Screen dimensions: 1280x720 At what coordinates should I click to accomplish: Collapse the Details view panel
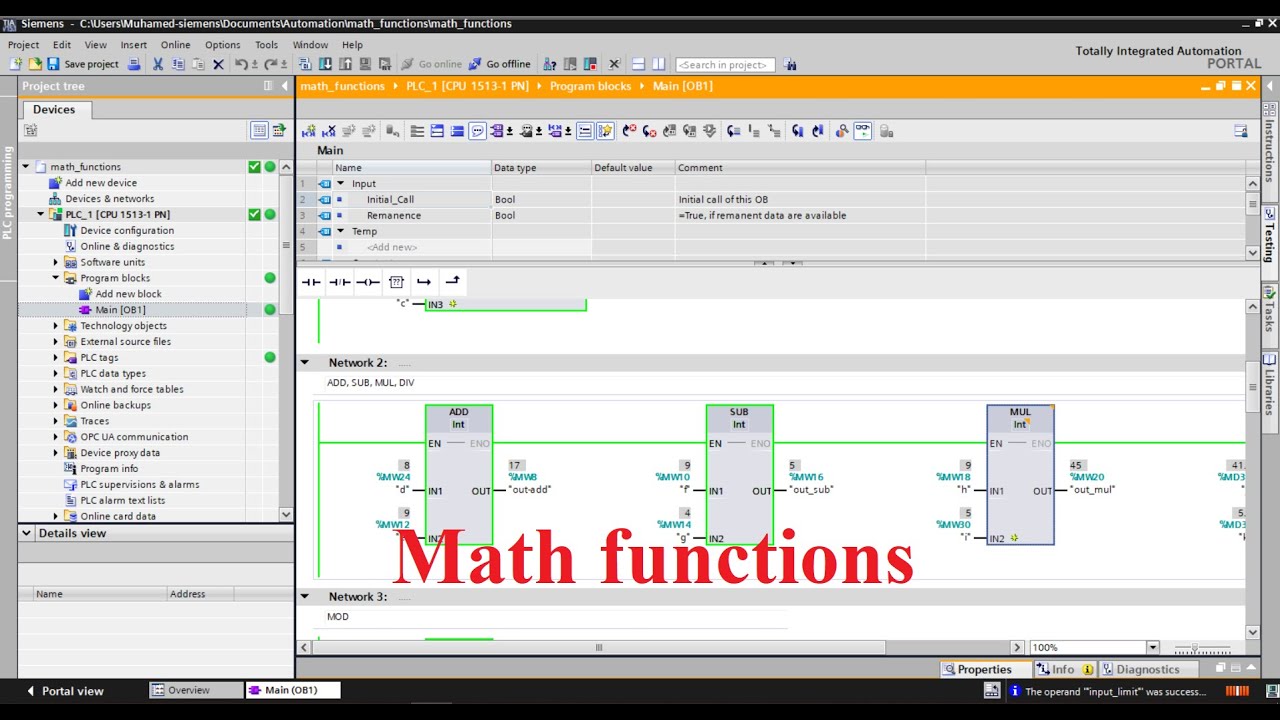27,534
